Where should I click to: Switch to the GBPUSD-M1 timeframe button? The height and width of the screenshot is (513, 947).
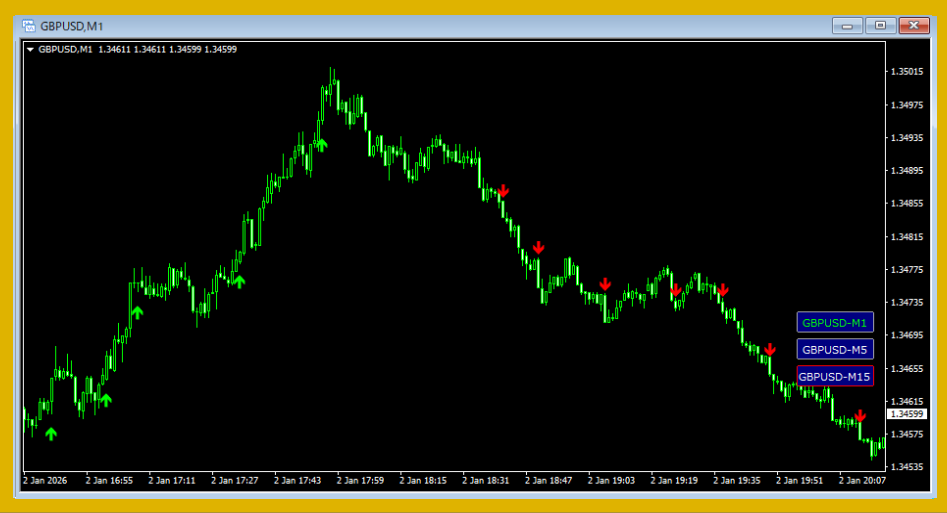835,323
